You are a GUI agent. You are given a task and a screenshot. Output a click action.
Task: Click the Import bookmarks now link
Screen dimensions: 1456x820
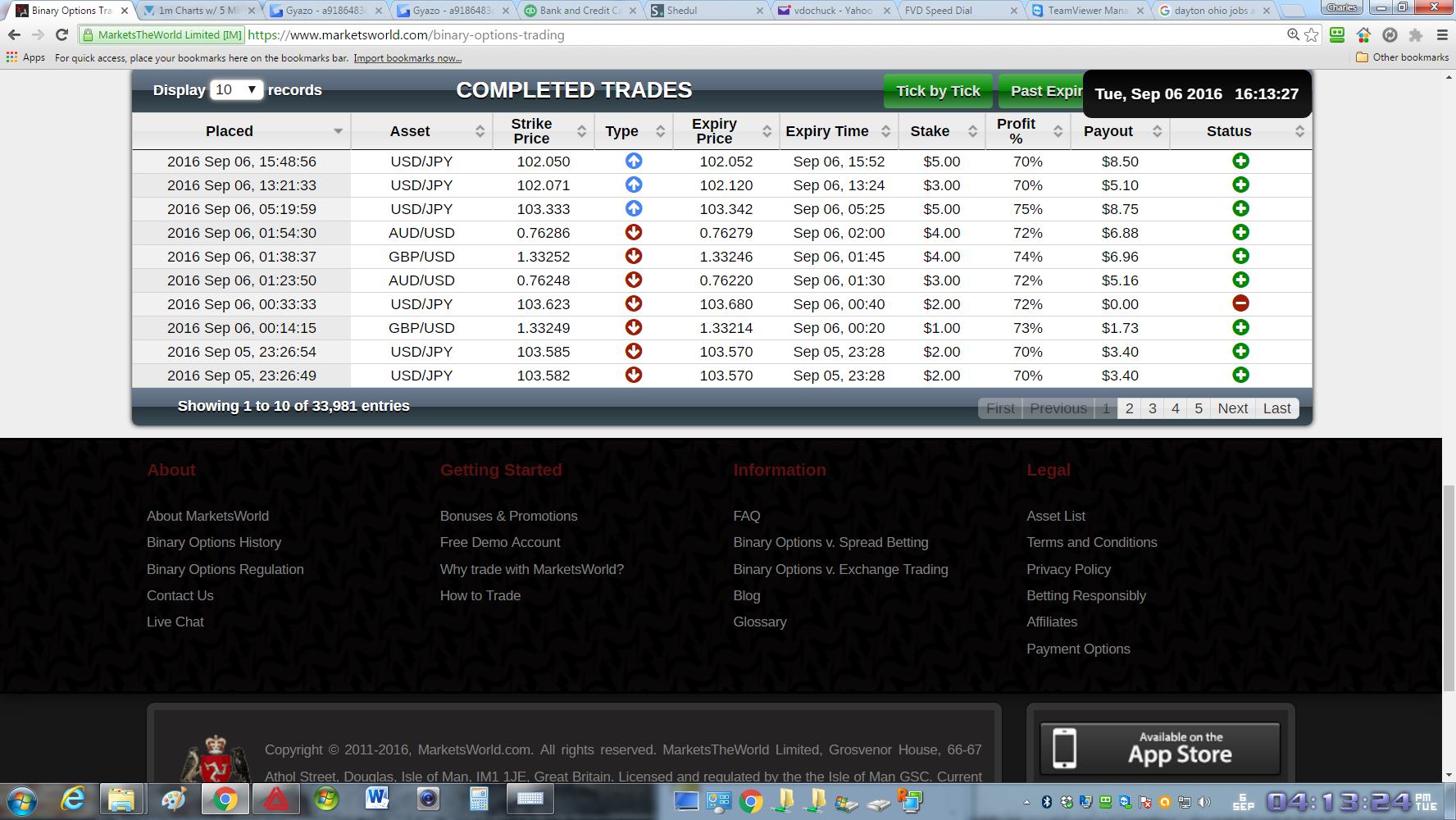coord(407,58)
